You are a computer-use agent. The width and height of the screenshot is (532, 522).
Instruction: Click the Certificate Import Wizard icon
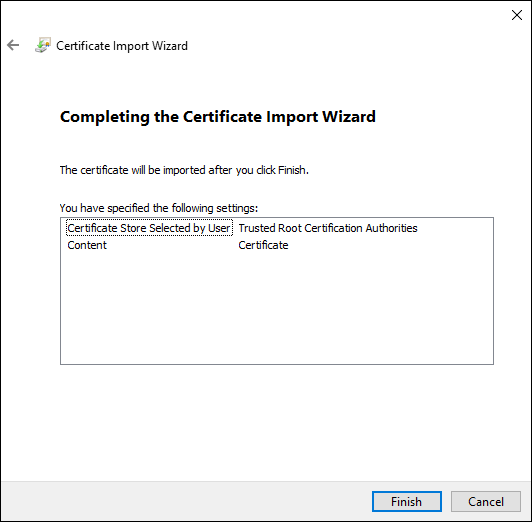tap(43, 45)
